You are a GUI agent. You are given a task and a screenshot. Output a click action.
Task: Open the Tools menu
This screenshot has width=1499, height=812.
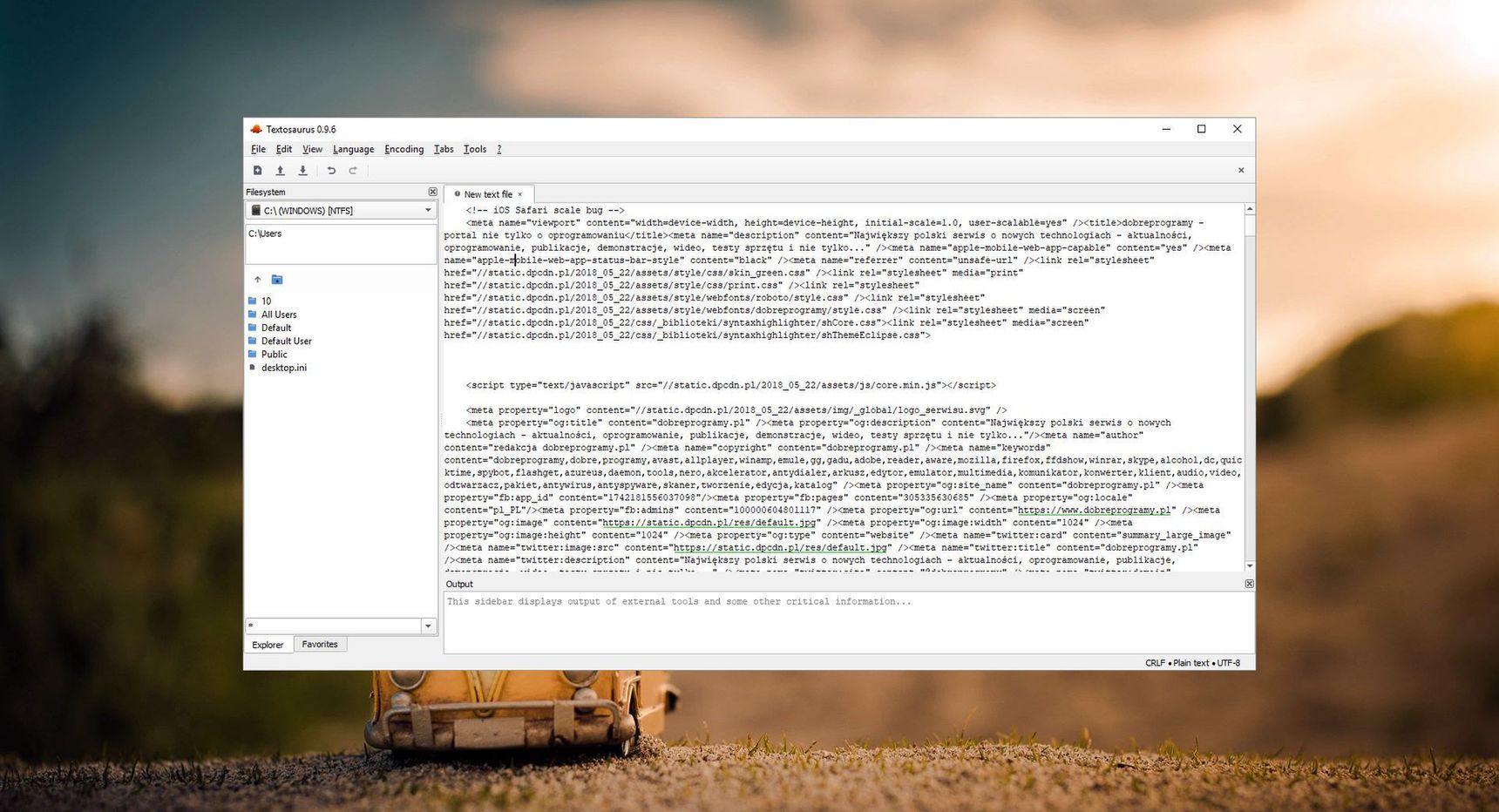click(x=475, y=149)
